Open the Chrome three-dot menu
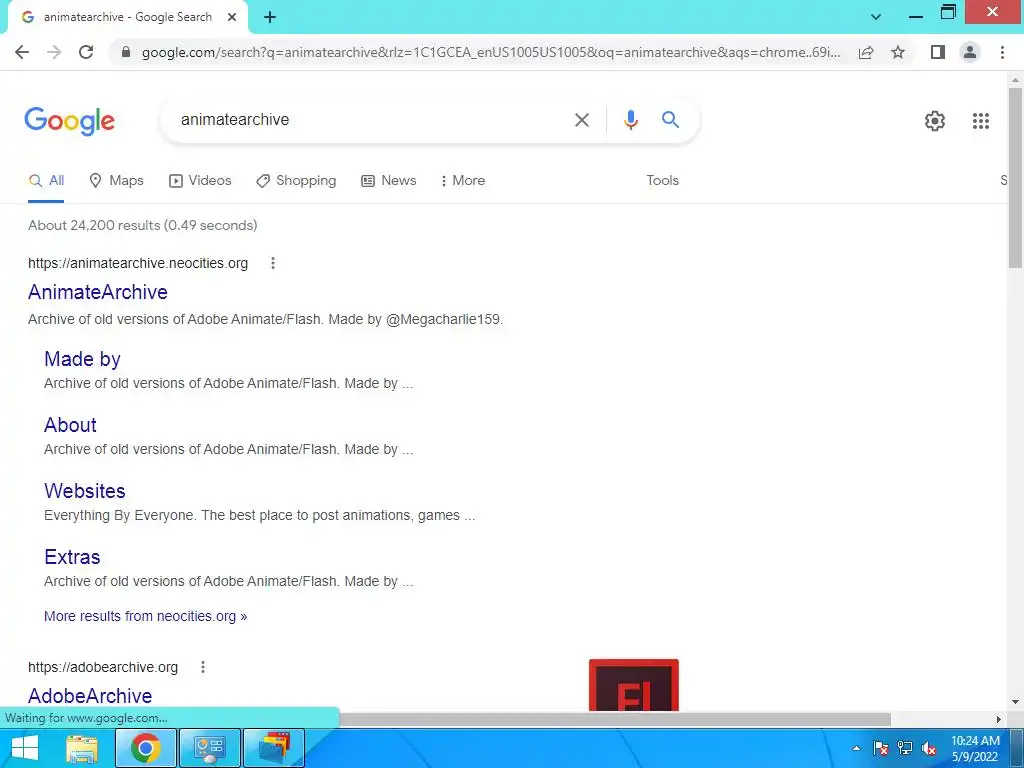This screenshot has height=768, width=1024. pyautogui.click(x=1002, y=52)
